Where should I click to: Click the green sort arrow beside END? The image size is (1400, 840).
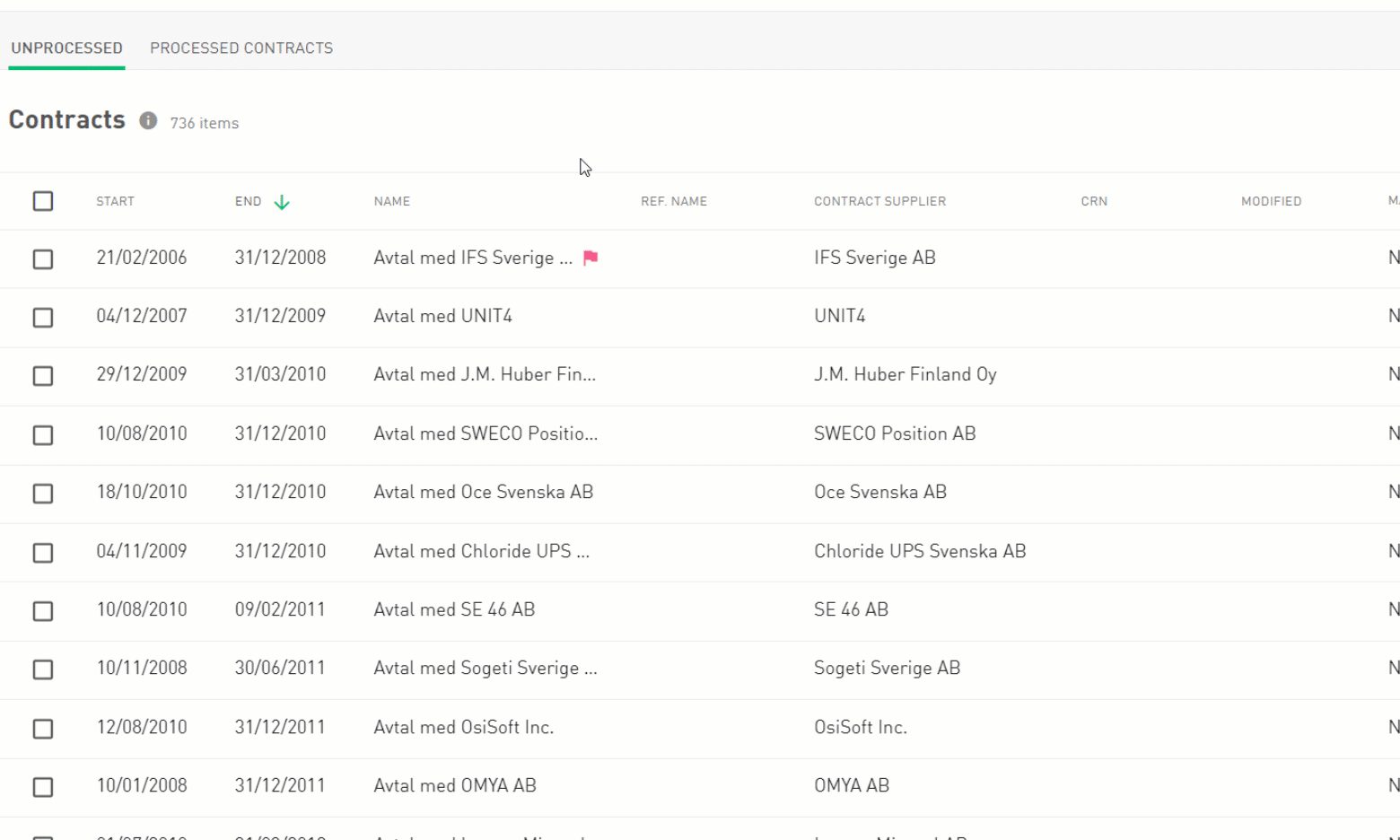(x=282, y=202)
